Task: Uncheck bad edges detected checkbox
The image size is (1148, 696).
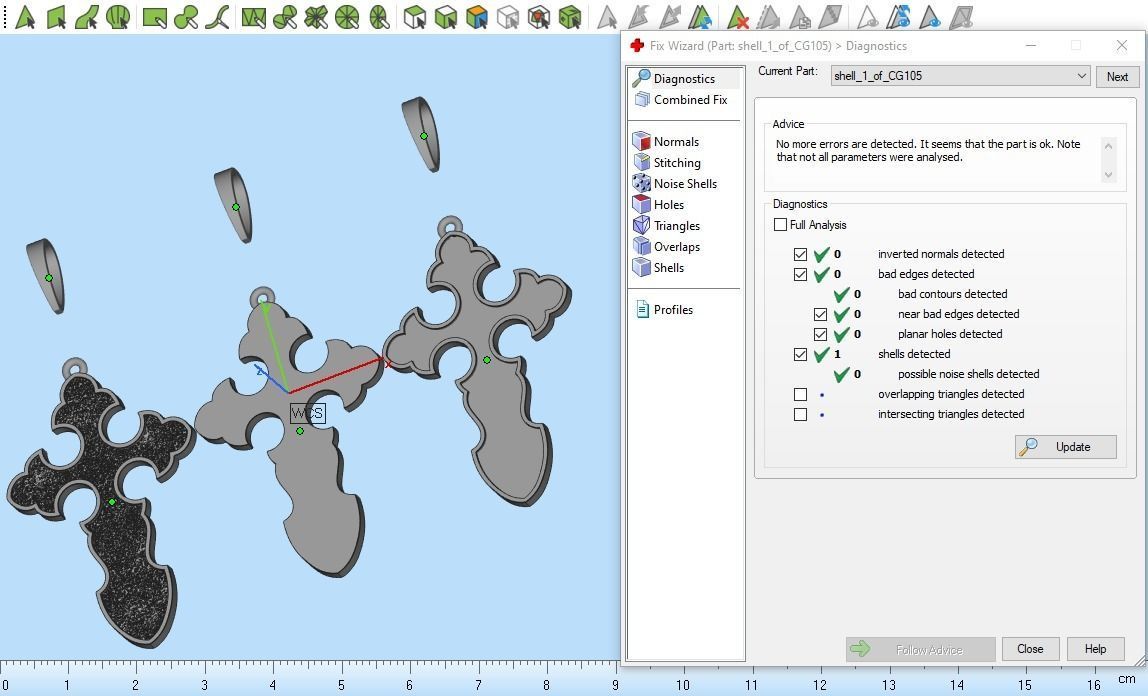Action: (x=800, y=274)
